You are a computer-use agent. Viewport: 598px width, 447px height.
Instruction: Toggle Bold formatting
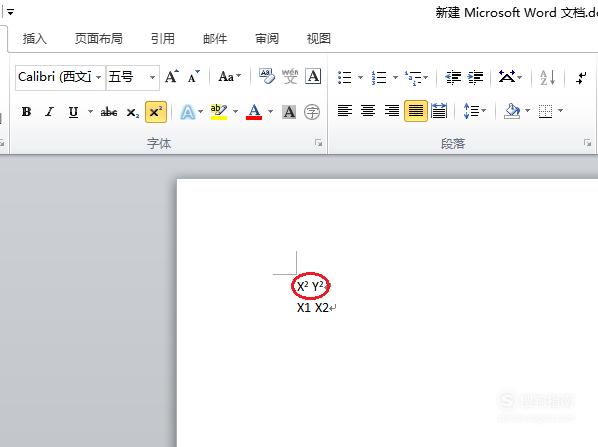coord(26,112)
